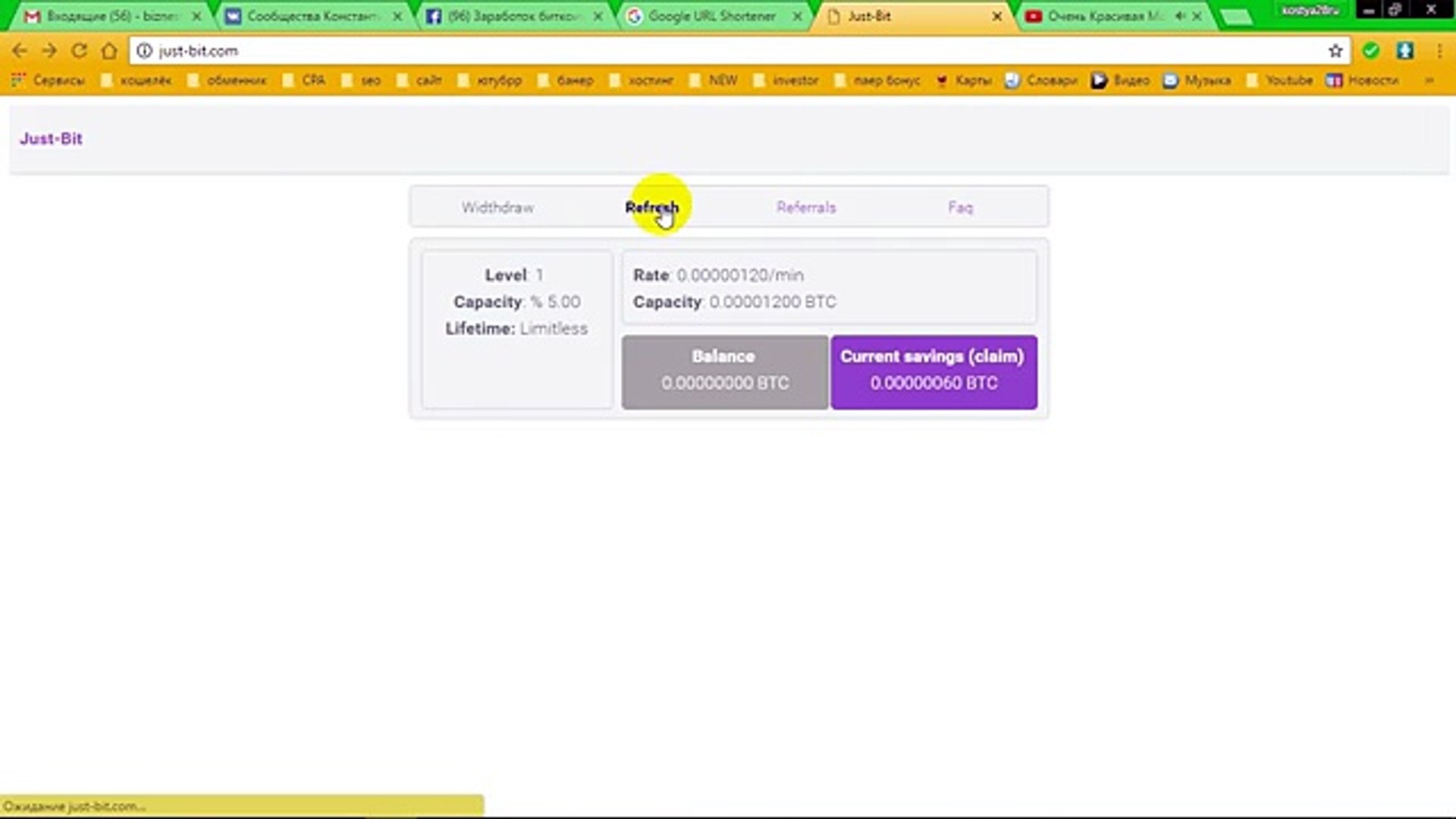Bookmark page with the star icon
The width and height of the screenshot is (1456, 819).
point(1335,51)
